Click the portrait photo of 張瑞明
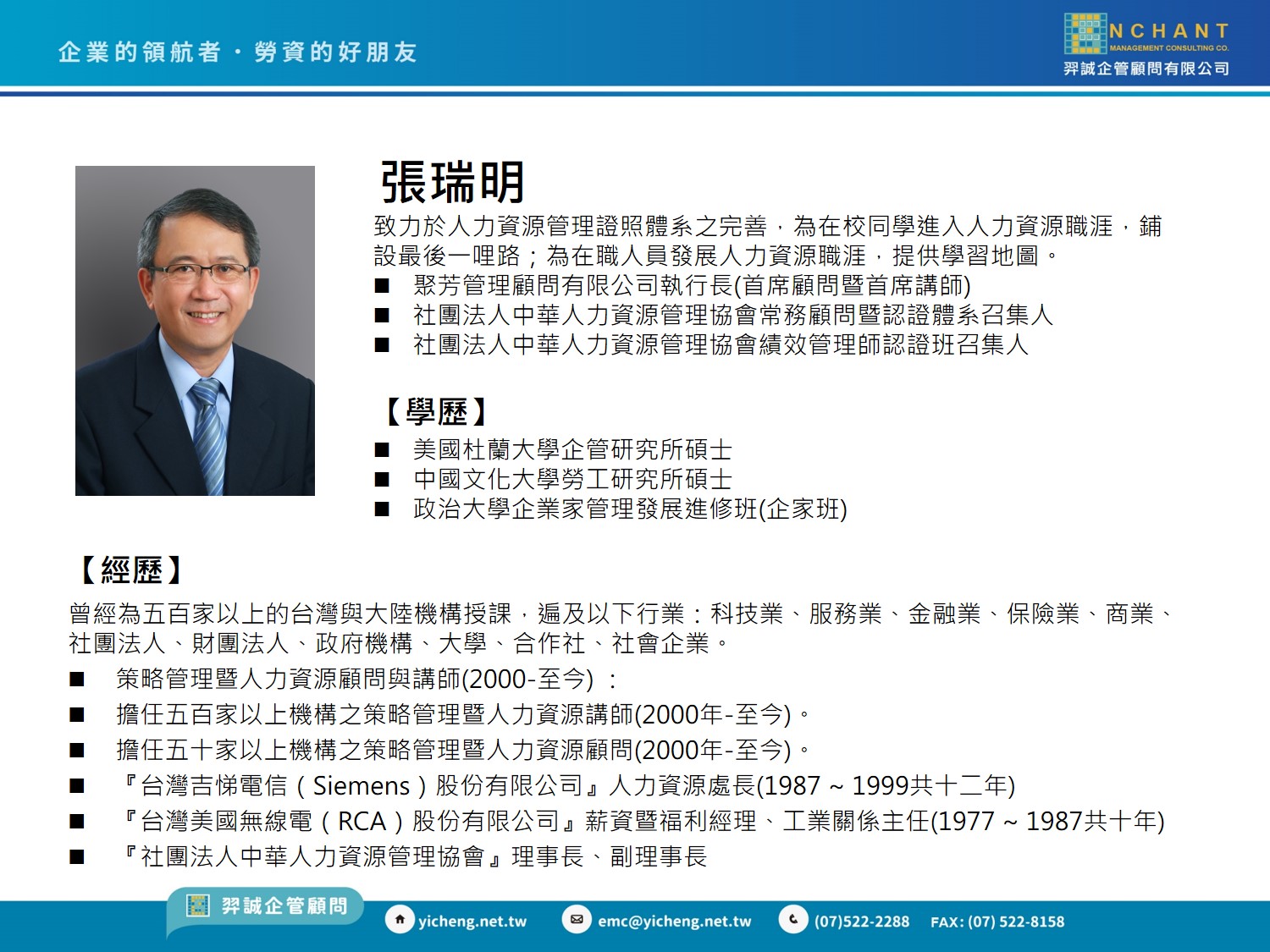Screen dimensions: 1270x952 (195, 330)
